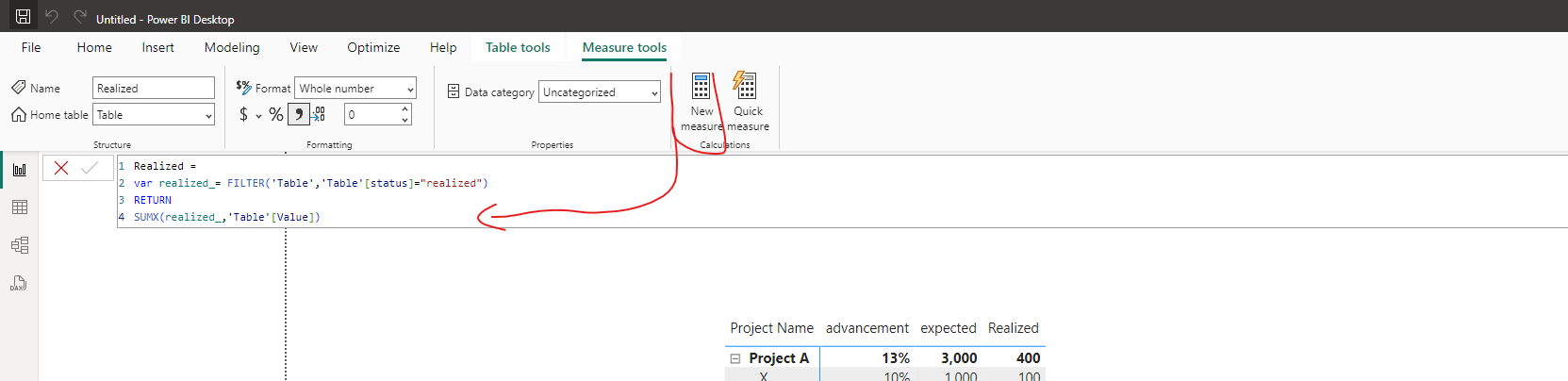Click the Name tag icon in Structure group

tap(19, 88)
